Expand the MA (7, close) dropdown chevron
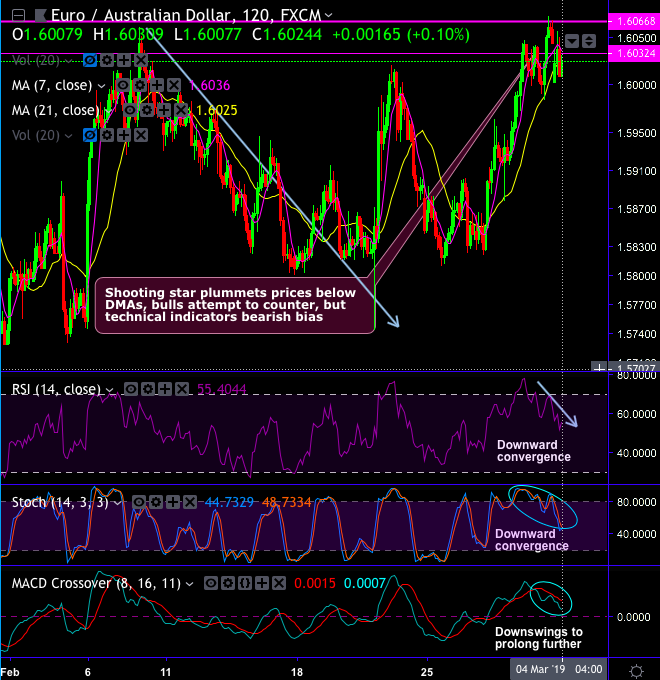This screenshot has width=660, height=680. (x=101, y=86)
